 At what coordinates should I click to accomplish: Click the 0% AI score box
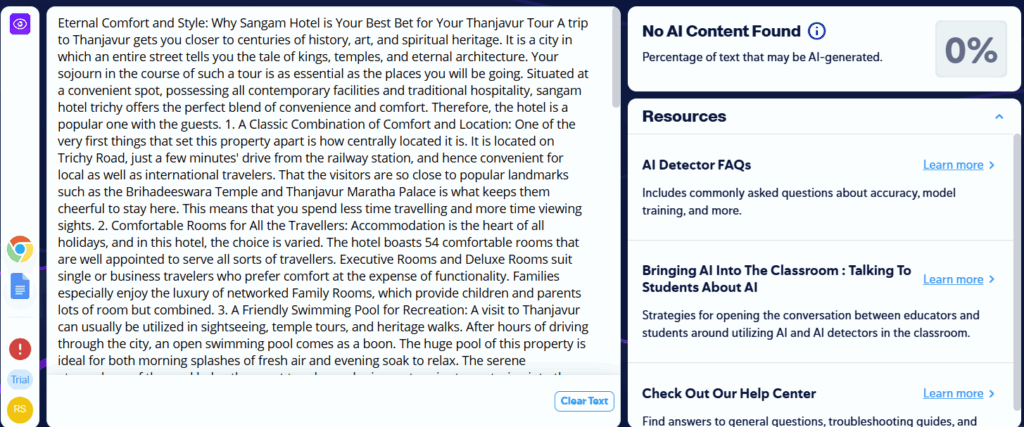pos(970,48)
